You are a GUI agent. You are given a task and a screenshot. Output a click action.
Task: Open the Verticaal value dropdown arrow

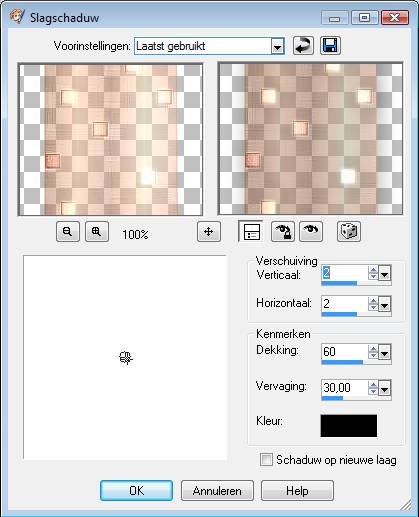click(x=384, y=274)
